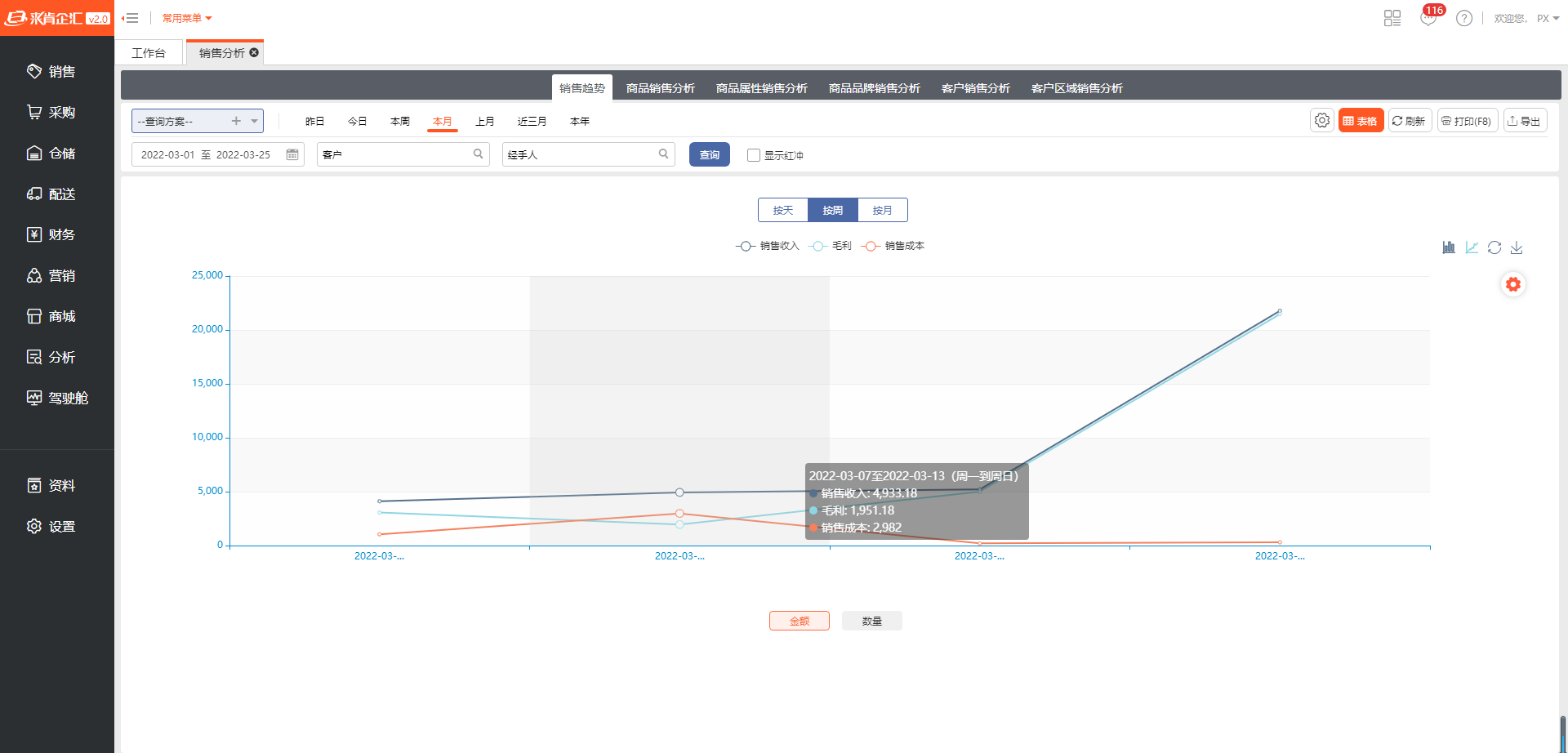Enable the 显示红冲 checkbox
The image size is (1568, 753).
pos(754,155)
